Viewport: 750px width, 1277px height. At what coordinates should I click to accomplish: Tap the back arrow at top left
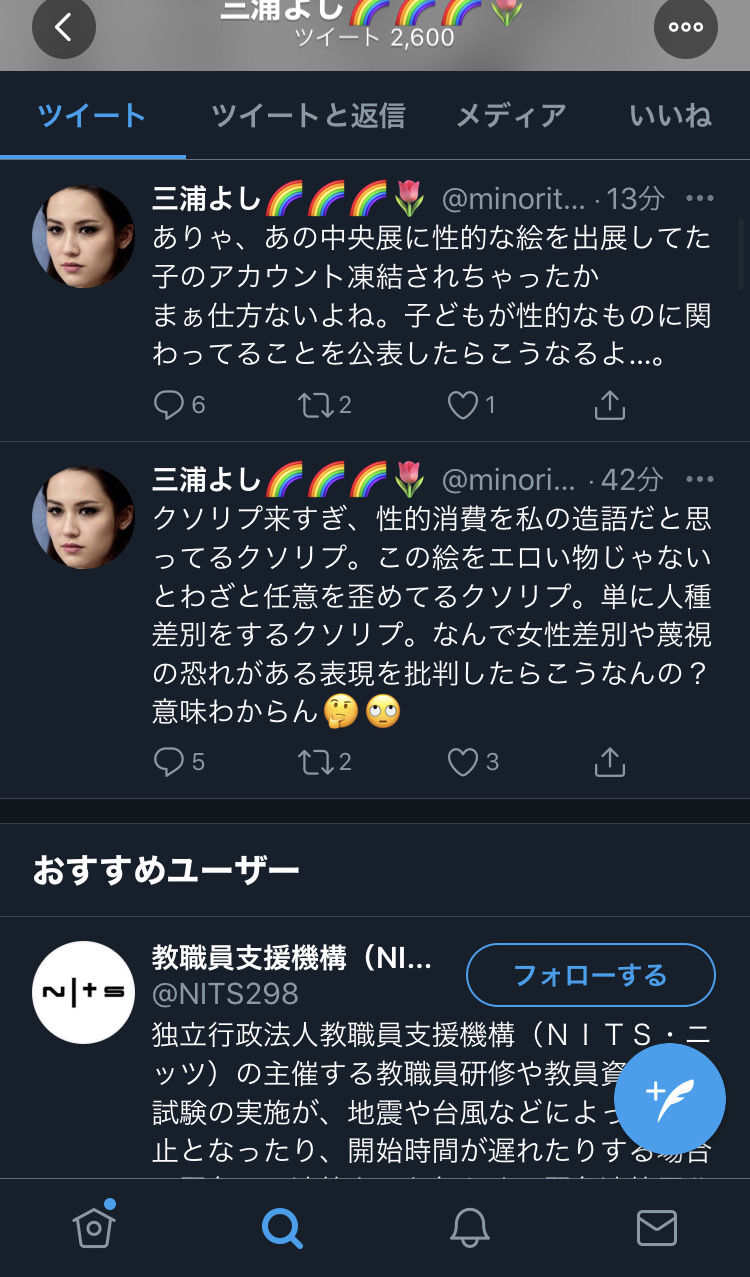(64, 27)
